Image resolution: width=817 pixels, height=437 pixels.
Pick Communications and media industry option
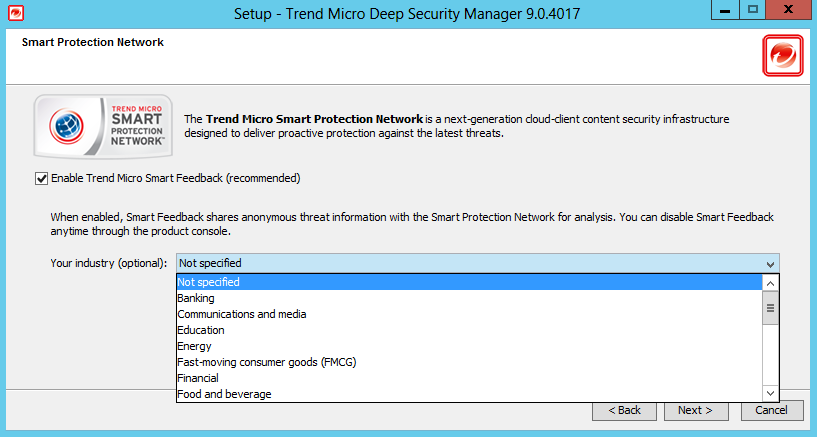tap(468, 314)
